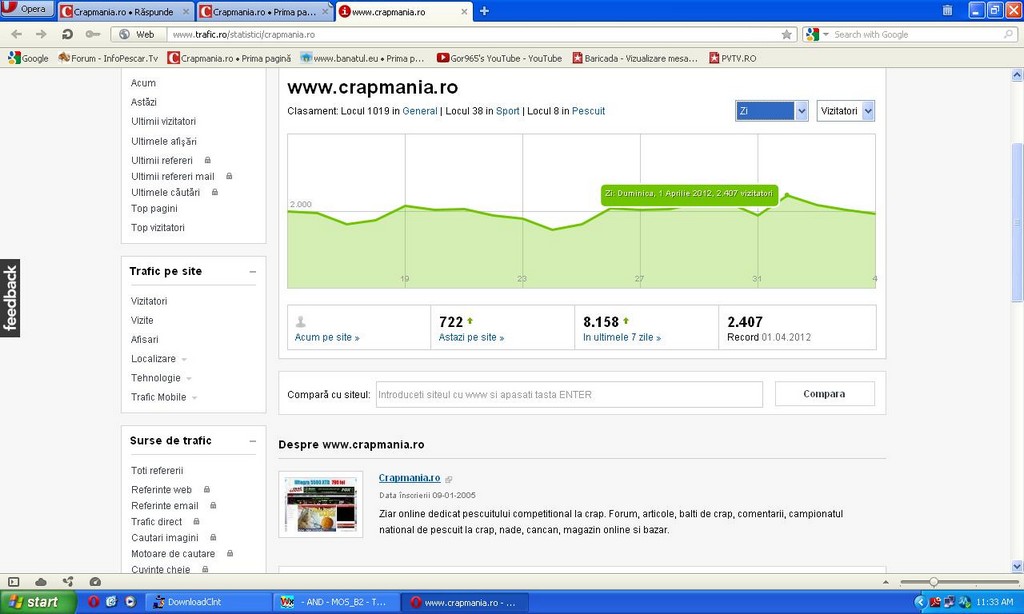Open the Pescuit ranking link
Viewport: 1024px width, 614px height.
click(588, 111)
